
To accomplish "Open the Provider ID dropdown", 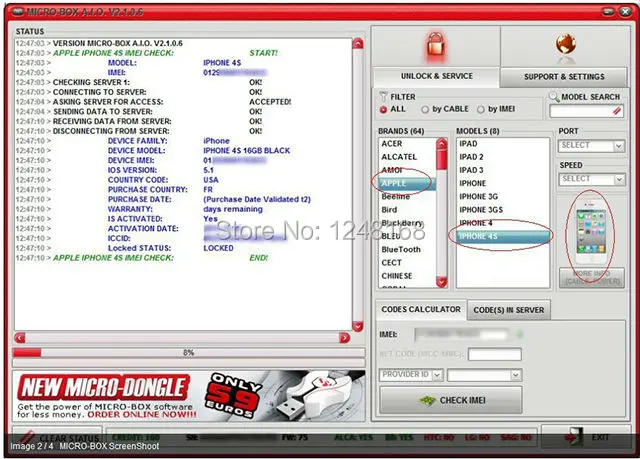I will click(411, 375).
